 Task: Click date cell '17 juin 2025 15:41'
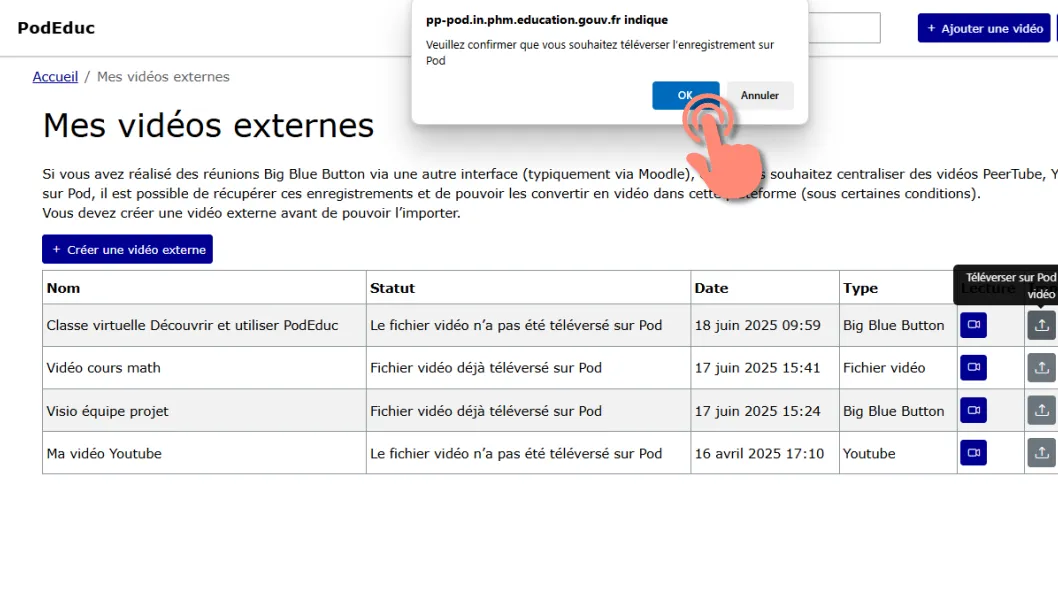(x=765, y=368)
